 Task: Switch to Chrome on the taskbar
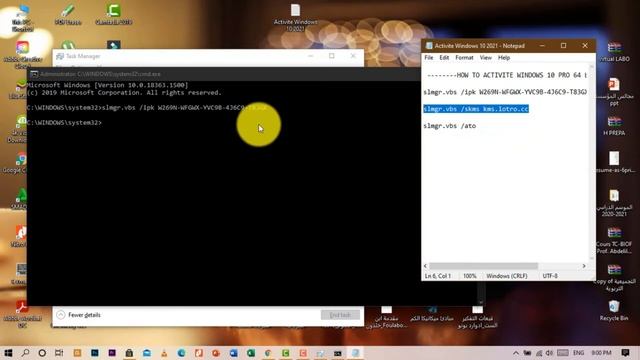point(268,353)
